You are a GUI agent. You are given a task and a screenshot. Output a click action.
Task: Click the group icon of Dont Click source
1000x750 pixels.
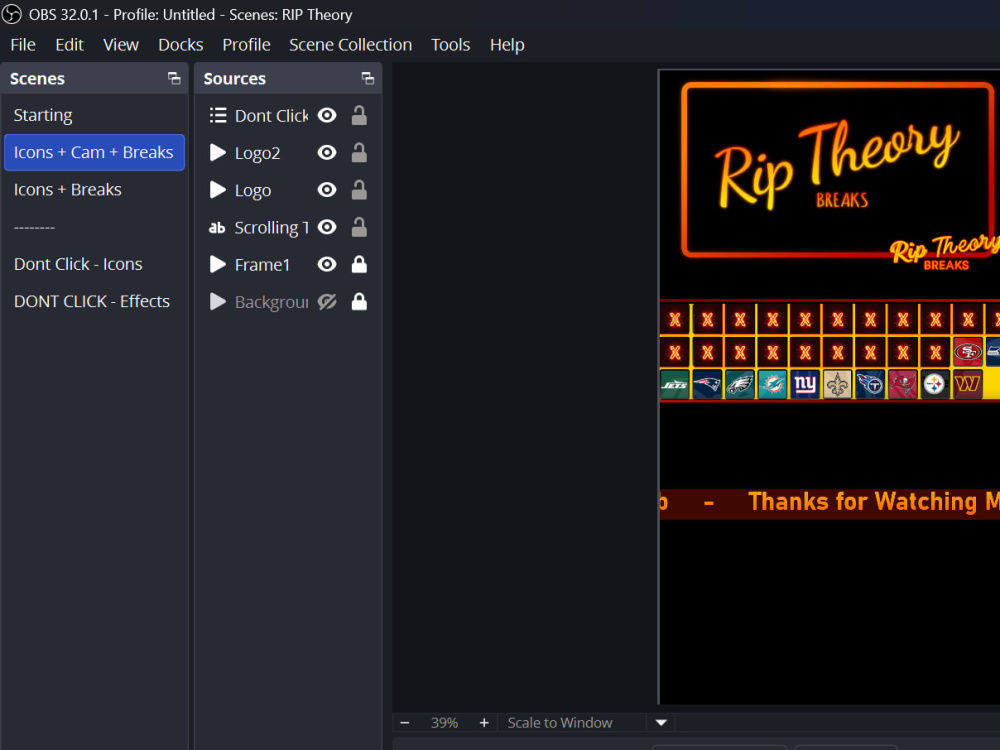pyautogui.click(x=218, y=115)
